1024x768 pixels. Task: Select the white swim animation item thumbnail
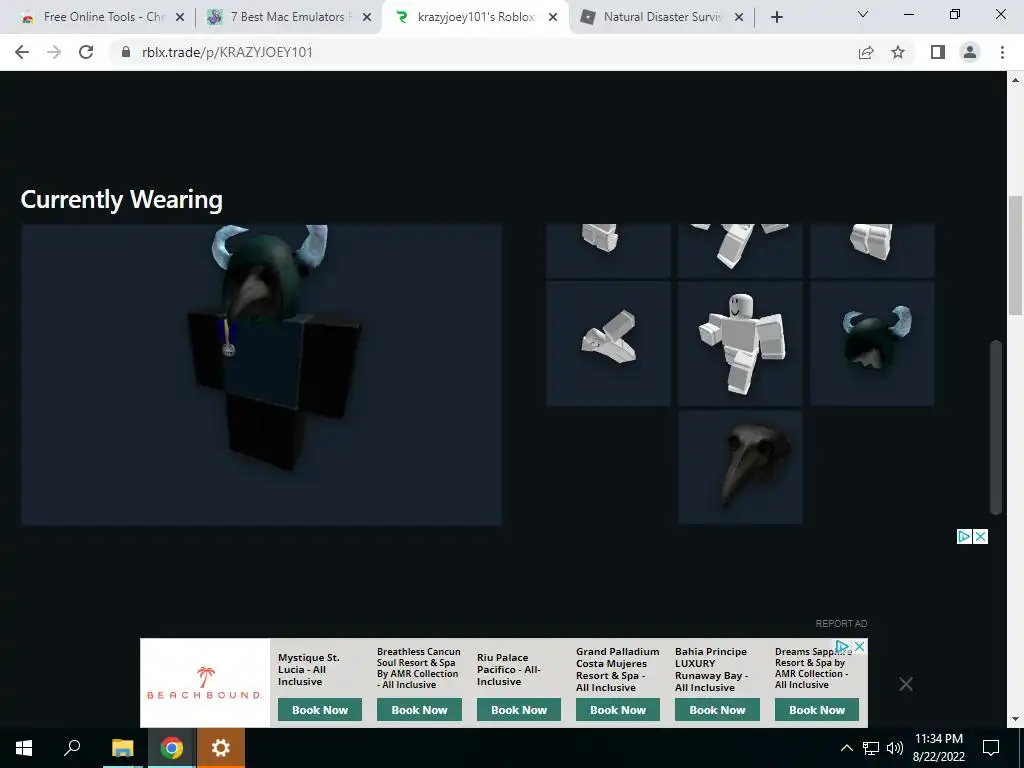608,343
